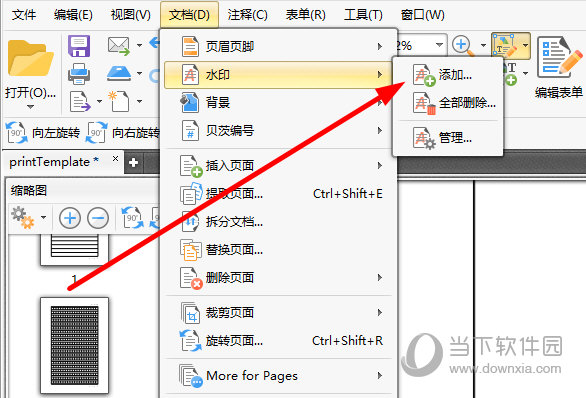Expand Email icon dropdown arrow
Viewport: 586px width, 398px height.
[139, 46]
